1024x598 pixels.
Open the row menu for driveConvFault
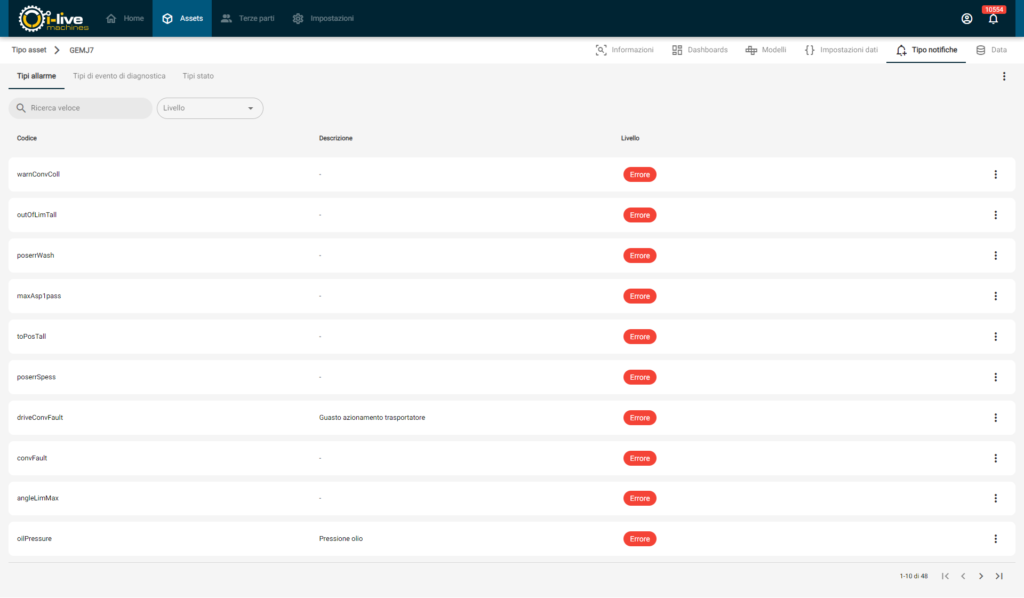tap(995, 418)
